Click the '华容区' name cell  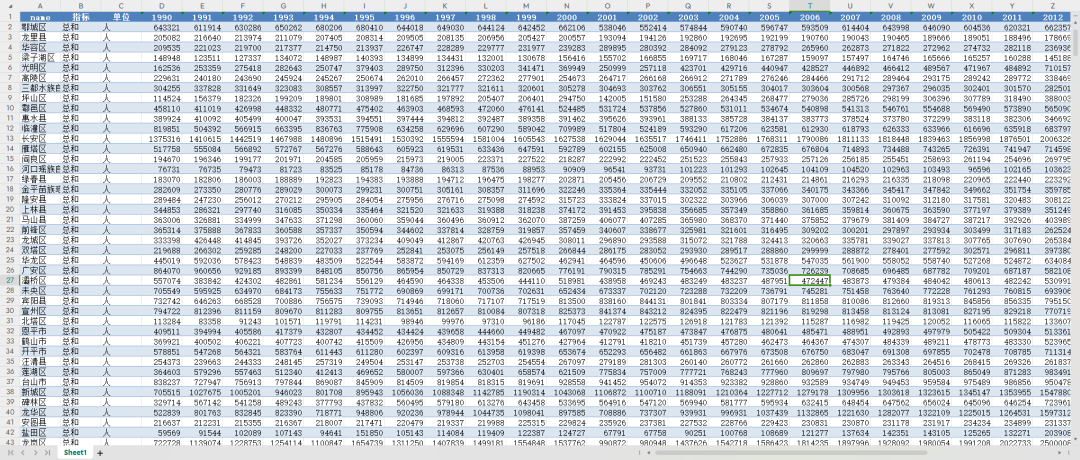click(40, 48)
